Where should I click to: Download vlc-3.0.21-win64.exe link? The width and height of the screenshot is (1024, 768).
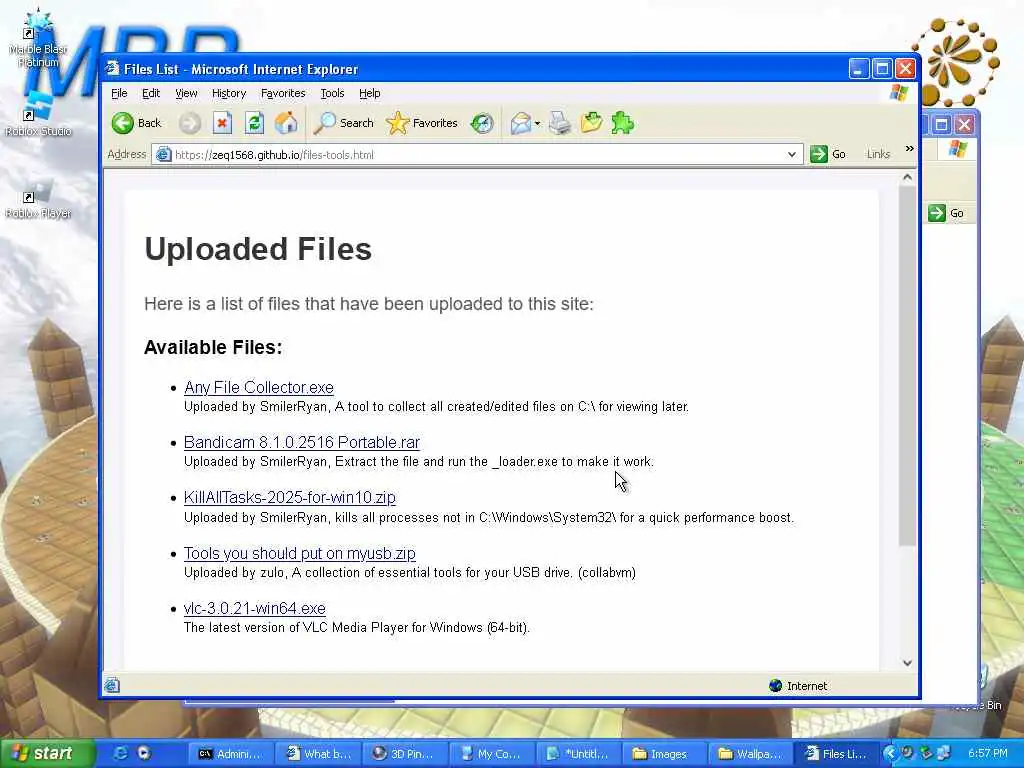[x=255, y=608]
